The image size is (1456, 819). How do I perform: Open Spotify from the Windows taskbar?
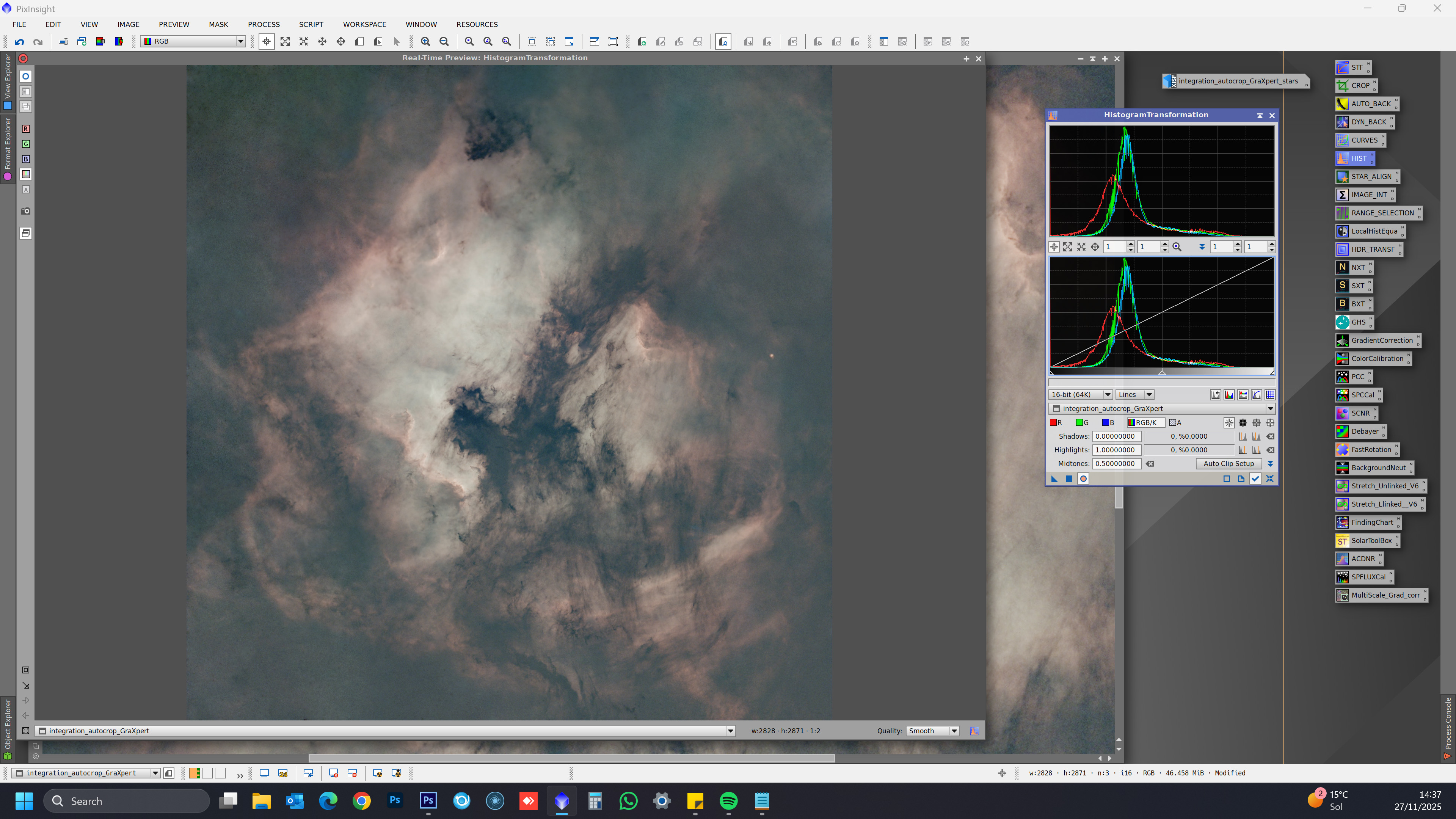tap(728, 801)
